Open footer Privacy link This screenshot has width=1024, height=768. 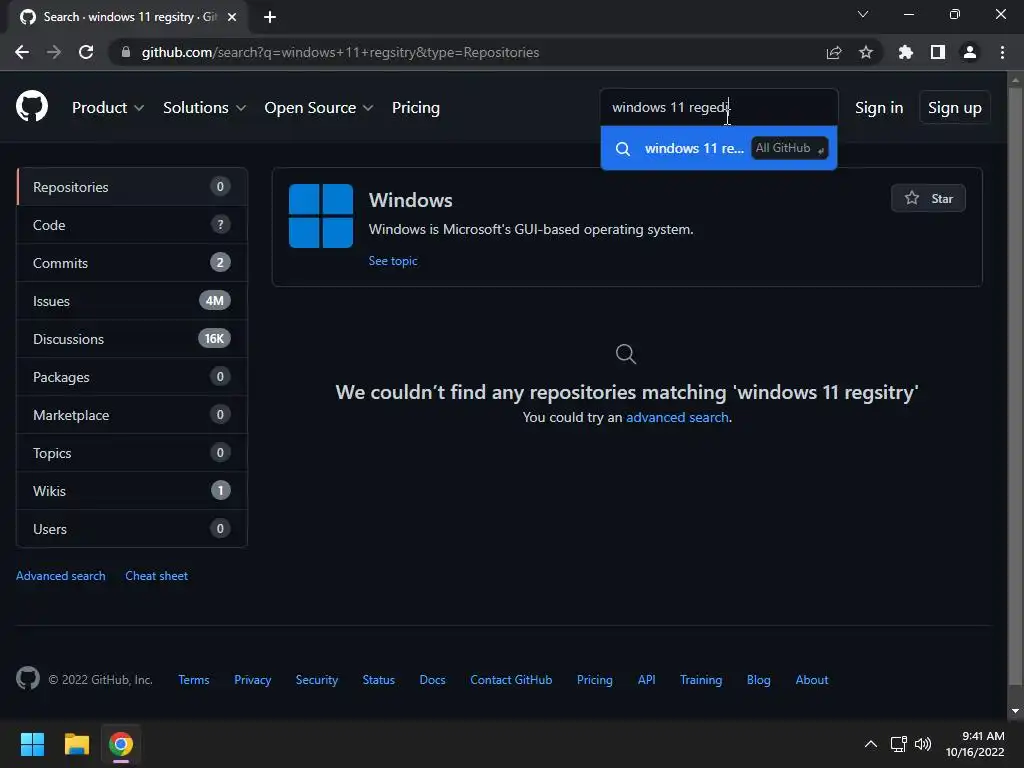pyautogui.click(x=252, y=679)
